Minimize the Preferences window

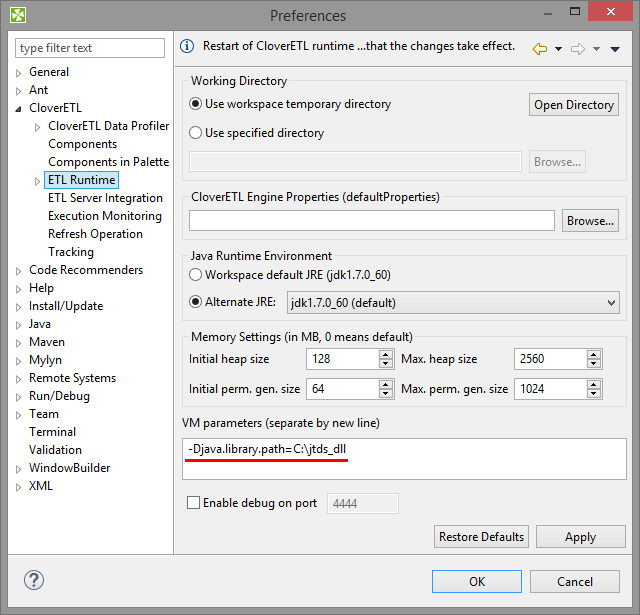[548, 13]
